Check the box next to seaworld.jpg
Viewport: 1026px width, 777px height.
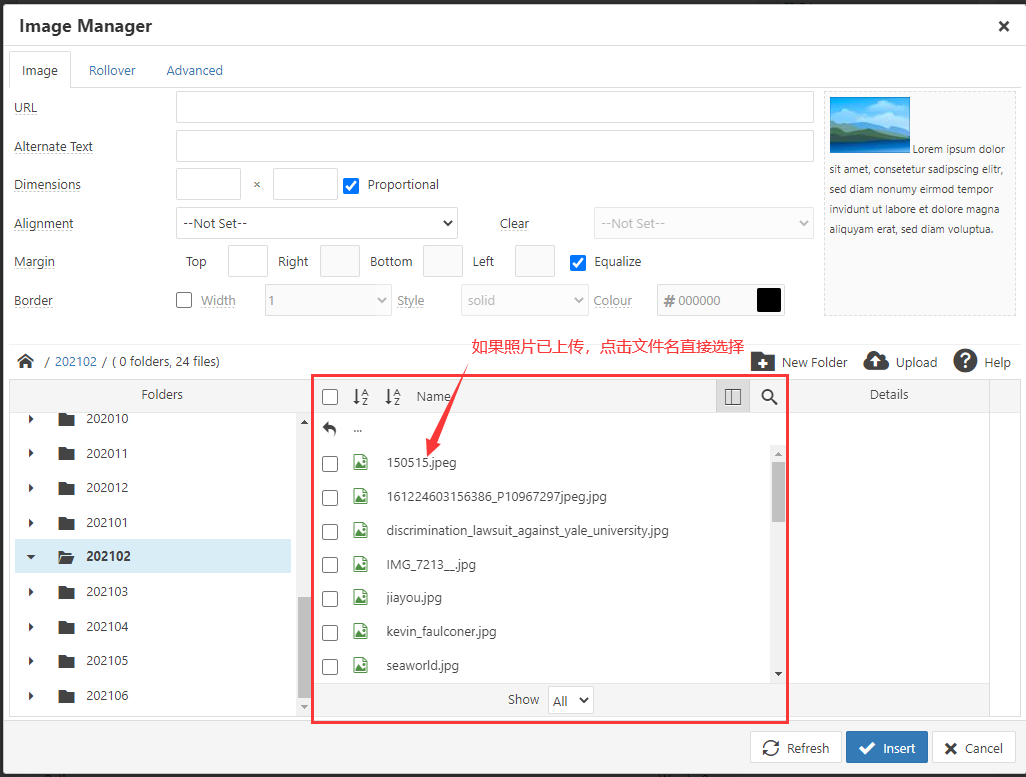tap(330, 666)
